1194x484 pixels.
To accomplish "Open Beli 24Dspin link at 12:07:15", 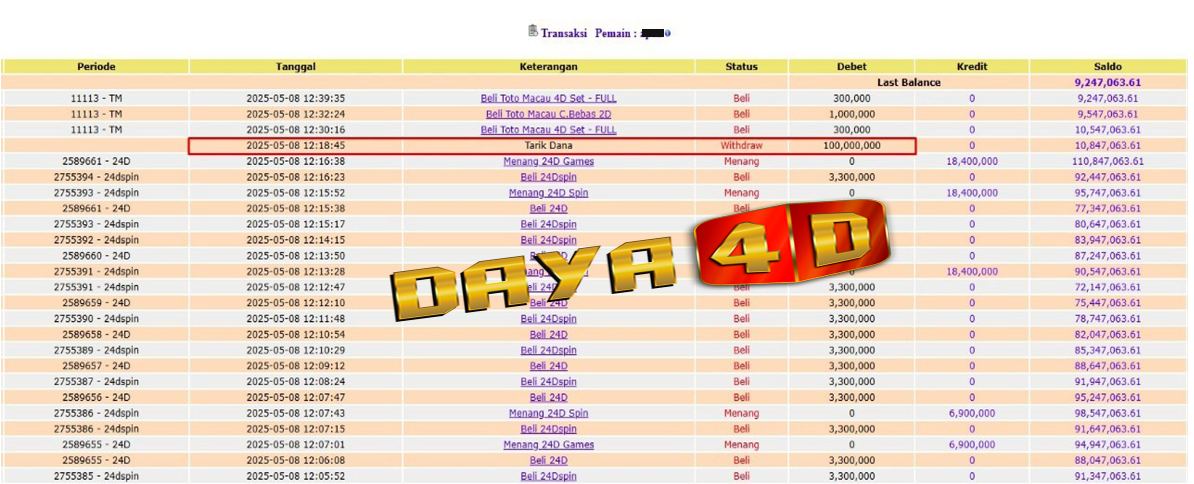I will point(548,429).
